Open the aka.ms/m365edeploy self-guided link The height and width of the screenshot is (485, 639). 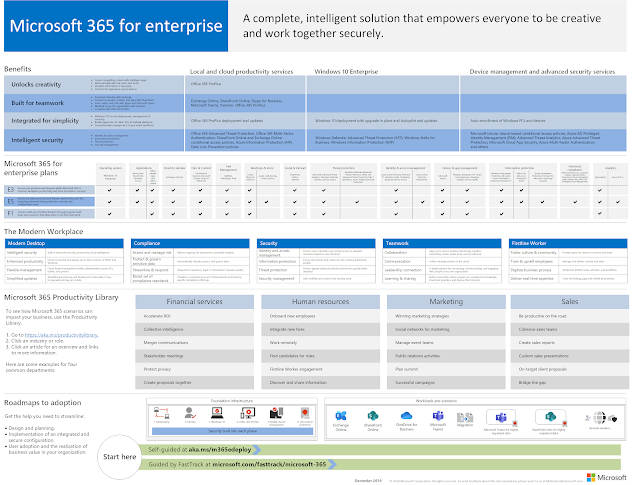click(220, 450)
